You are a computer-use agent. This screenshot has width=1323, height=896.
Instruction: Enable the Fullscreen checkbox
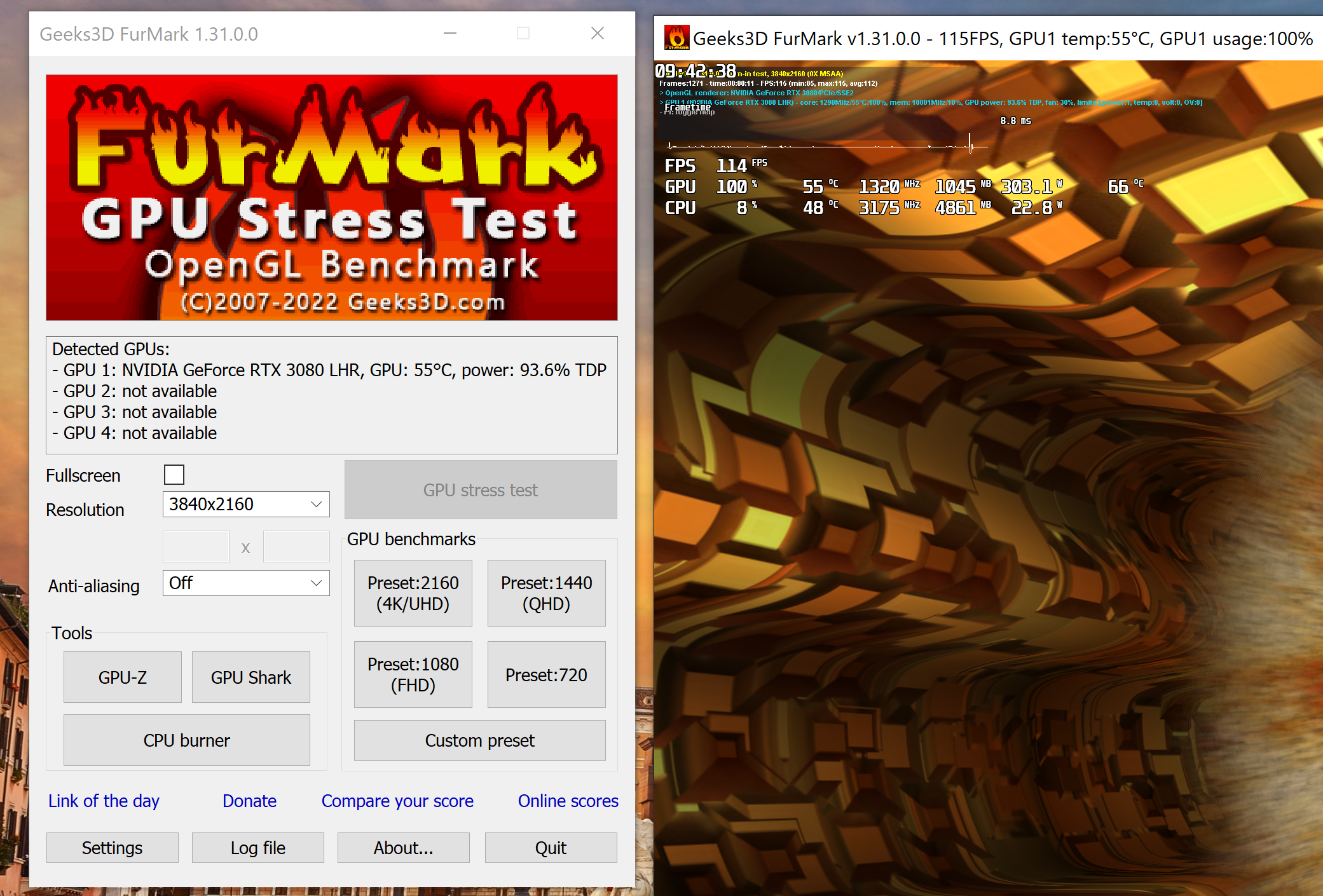[174, 475]
